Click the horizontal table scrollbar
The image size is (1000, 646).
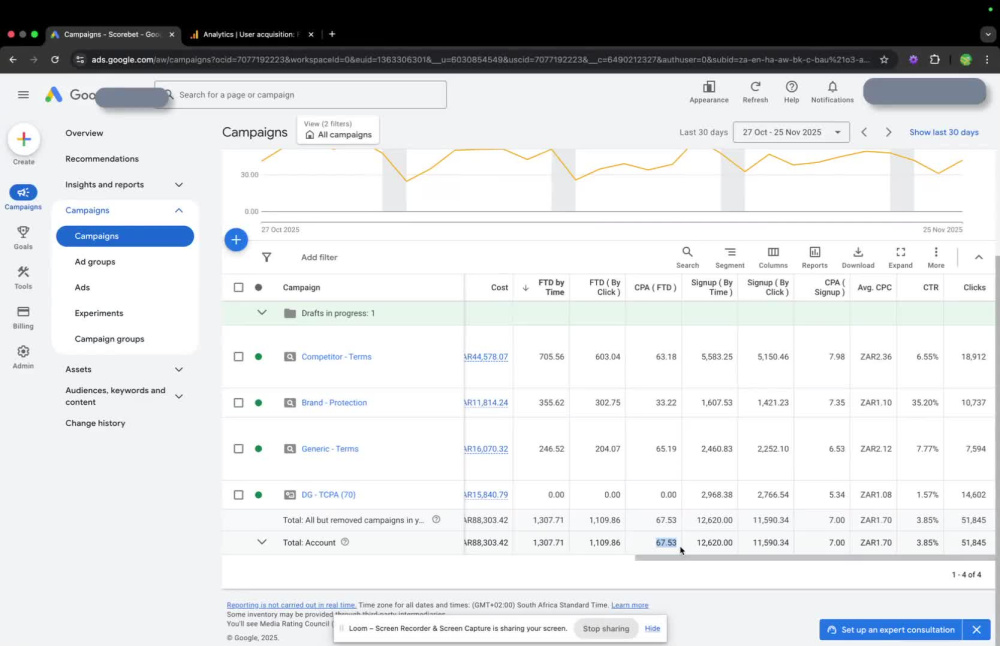(814, 558)
